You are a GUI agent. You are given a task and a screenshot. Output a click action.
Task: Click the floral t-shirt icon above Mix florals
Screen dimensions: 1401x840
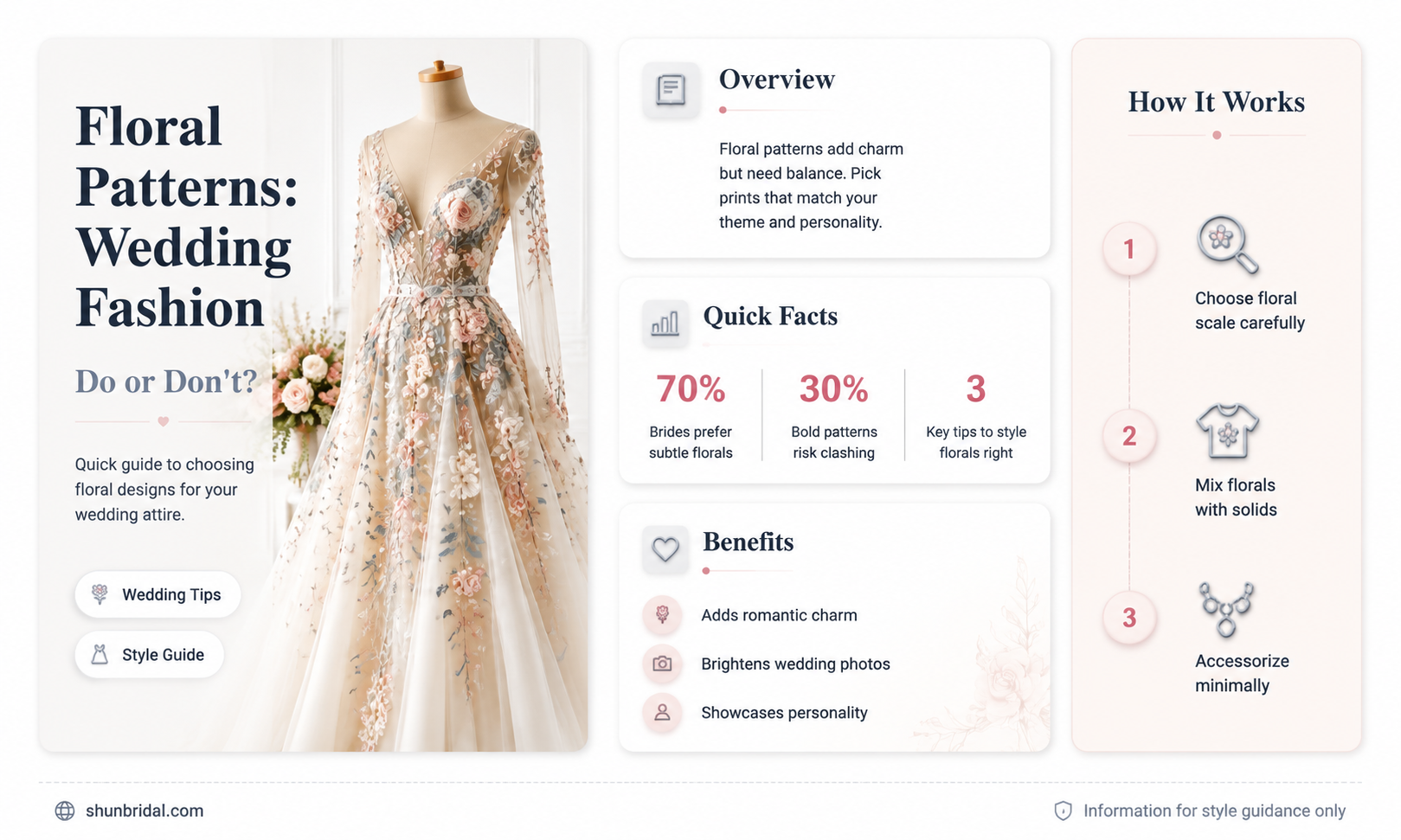(x=1227, y=432)
